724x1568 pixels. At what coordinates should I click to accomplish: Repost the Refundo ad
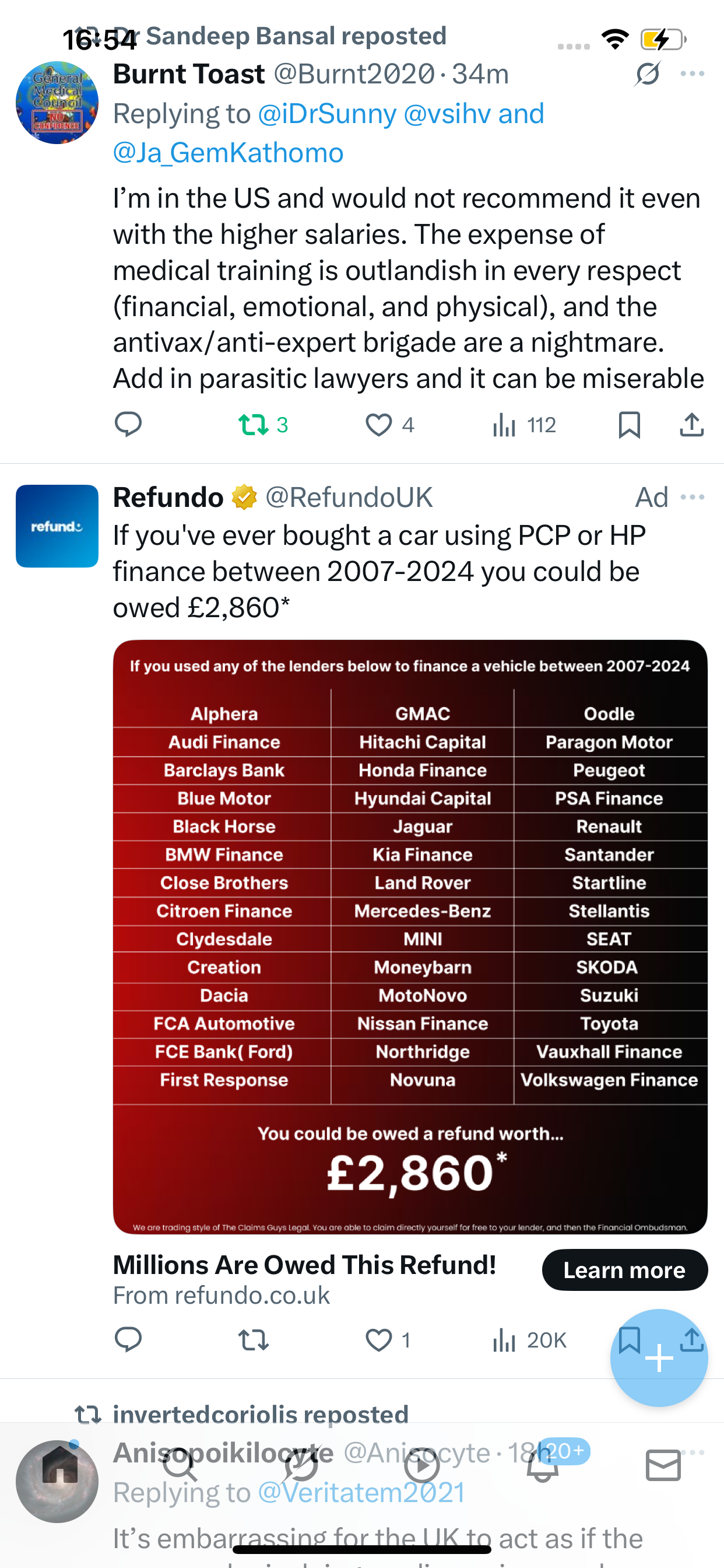pos(253,1340)
